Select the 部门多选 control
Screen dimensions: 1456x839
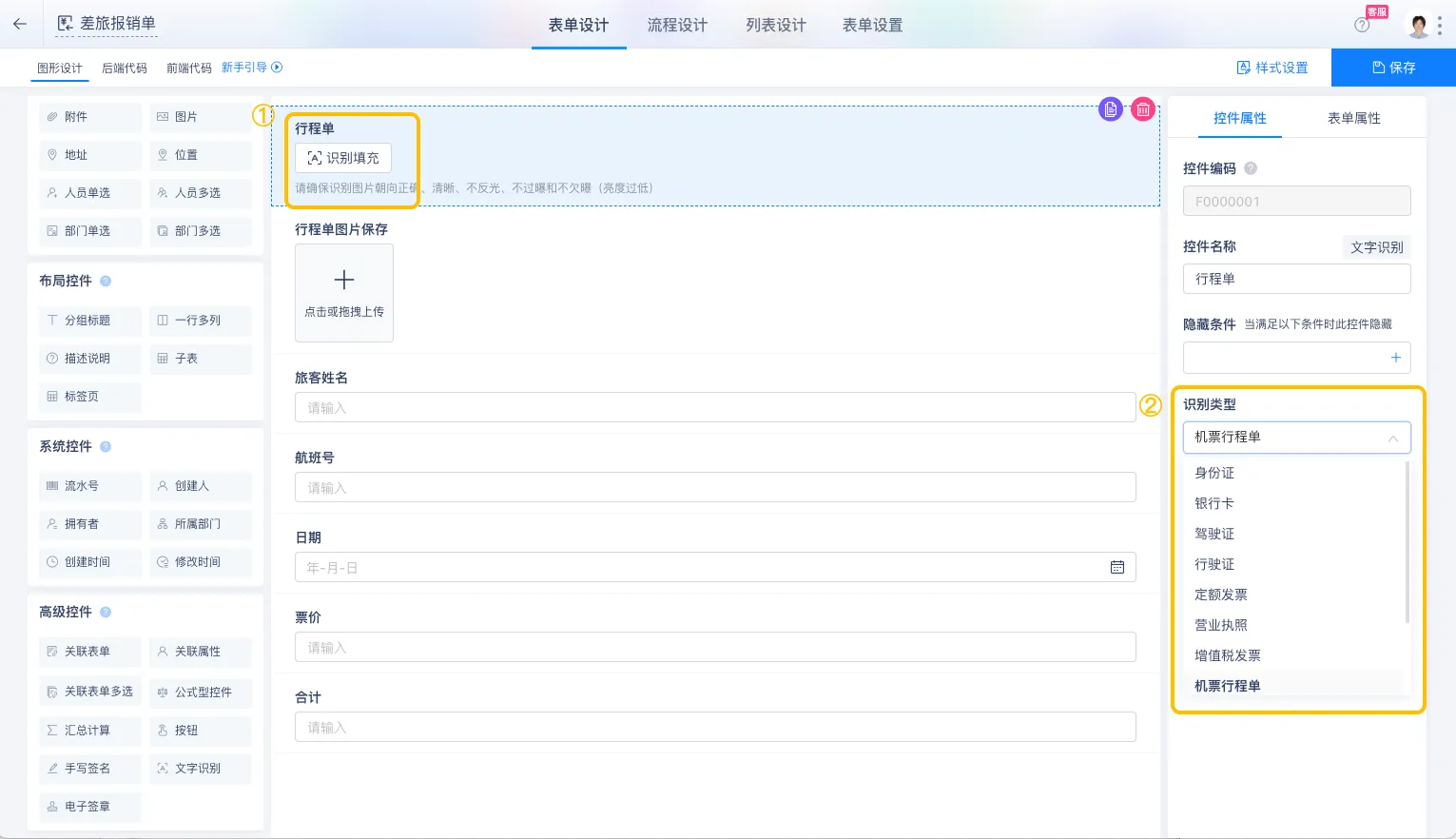[x=201, y=231]
